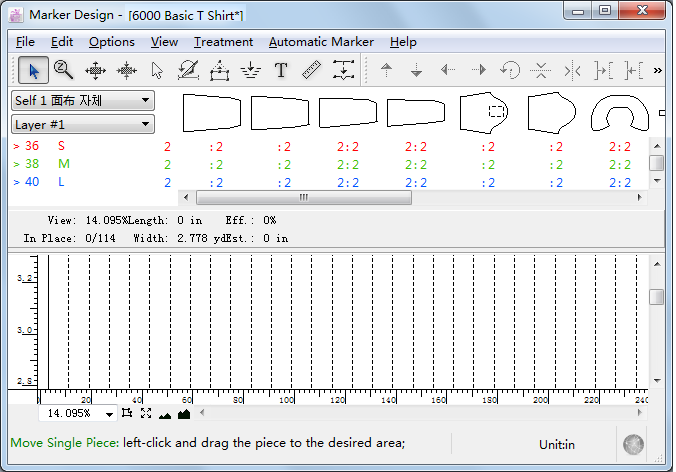Click the filled mountain display icon
The width and height of the screenshot is (676, 472).
(184, 414)
